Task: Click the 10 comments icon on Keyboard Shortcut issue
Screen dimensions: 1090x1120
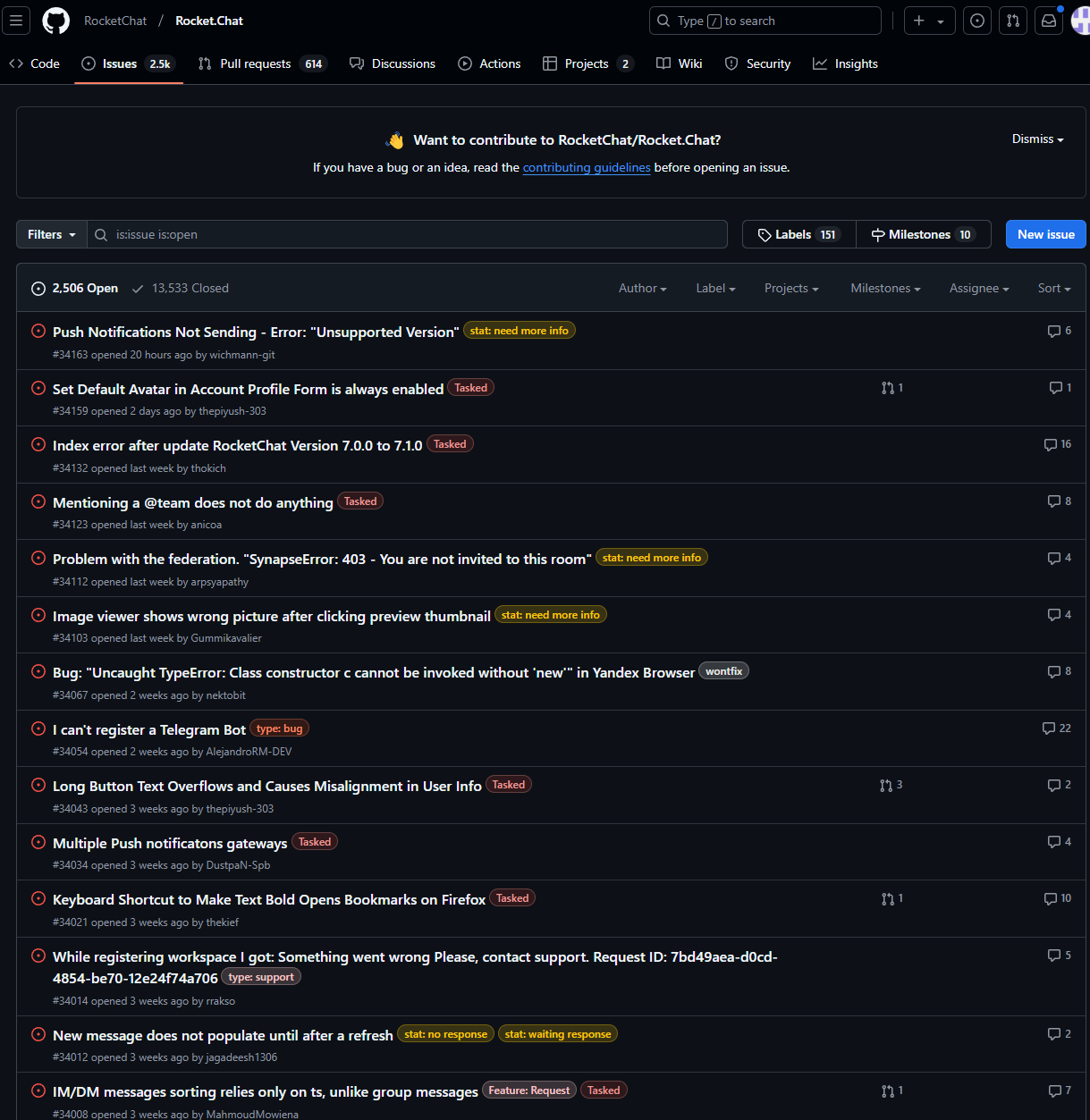Action: click(x=1058, y=898)
